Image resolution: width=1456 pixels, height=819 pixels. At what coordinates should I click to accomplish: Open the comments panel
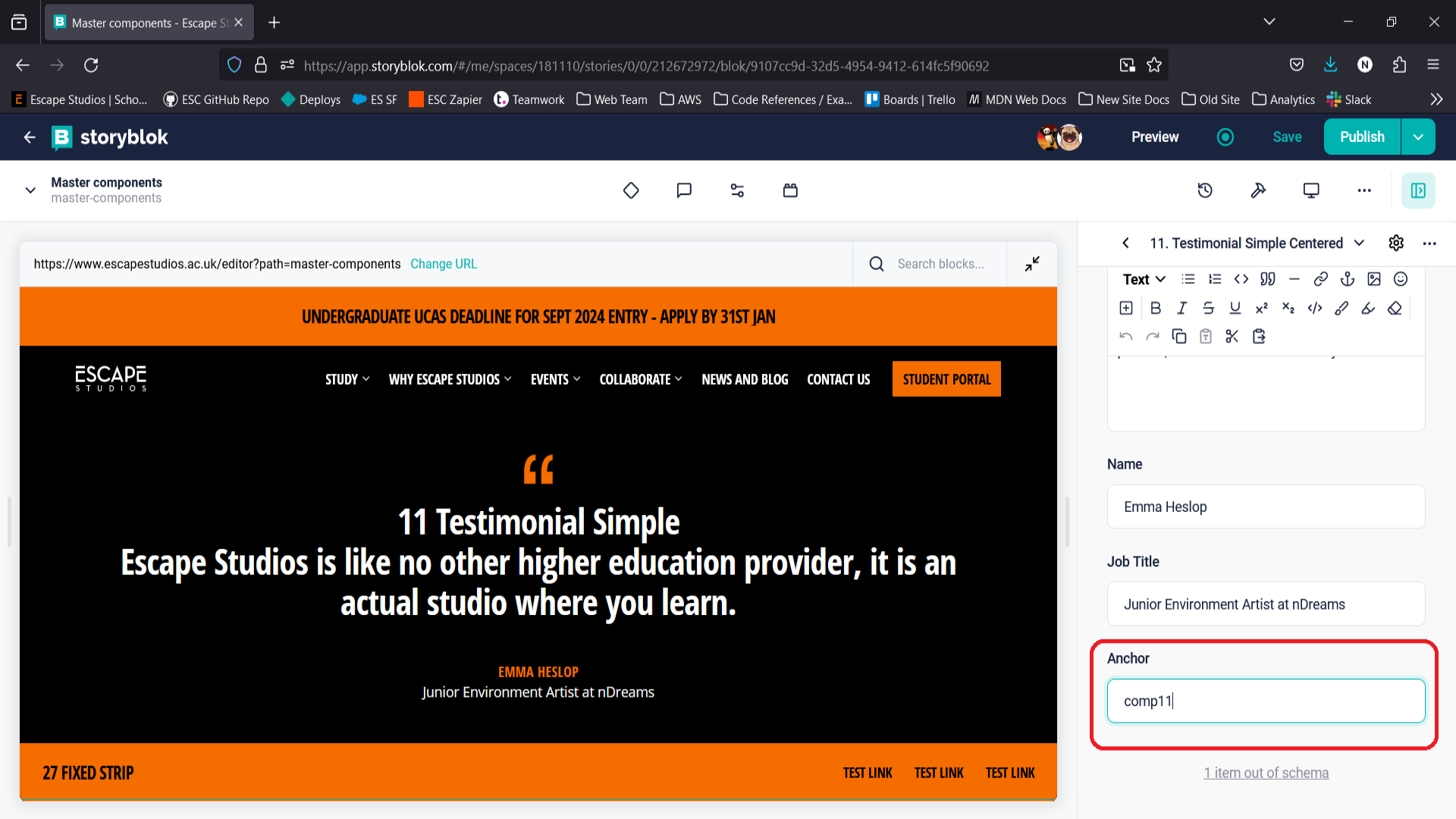(x=684, y=190)
